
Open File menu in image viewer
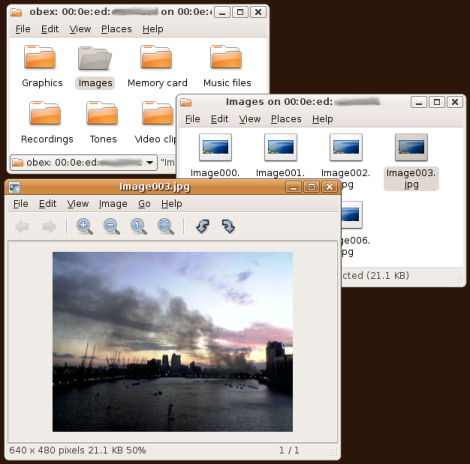(20, 204)
